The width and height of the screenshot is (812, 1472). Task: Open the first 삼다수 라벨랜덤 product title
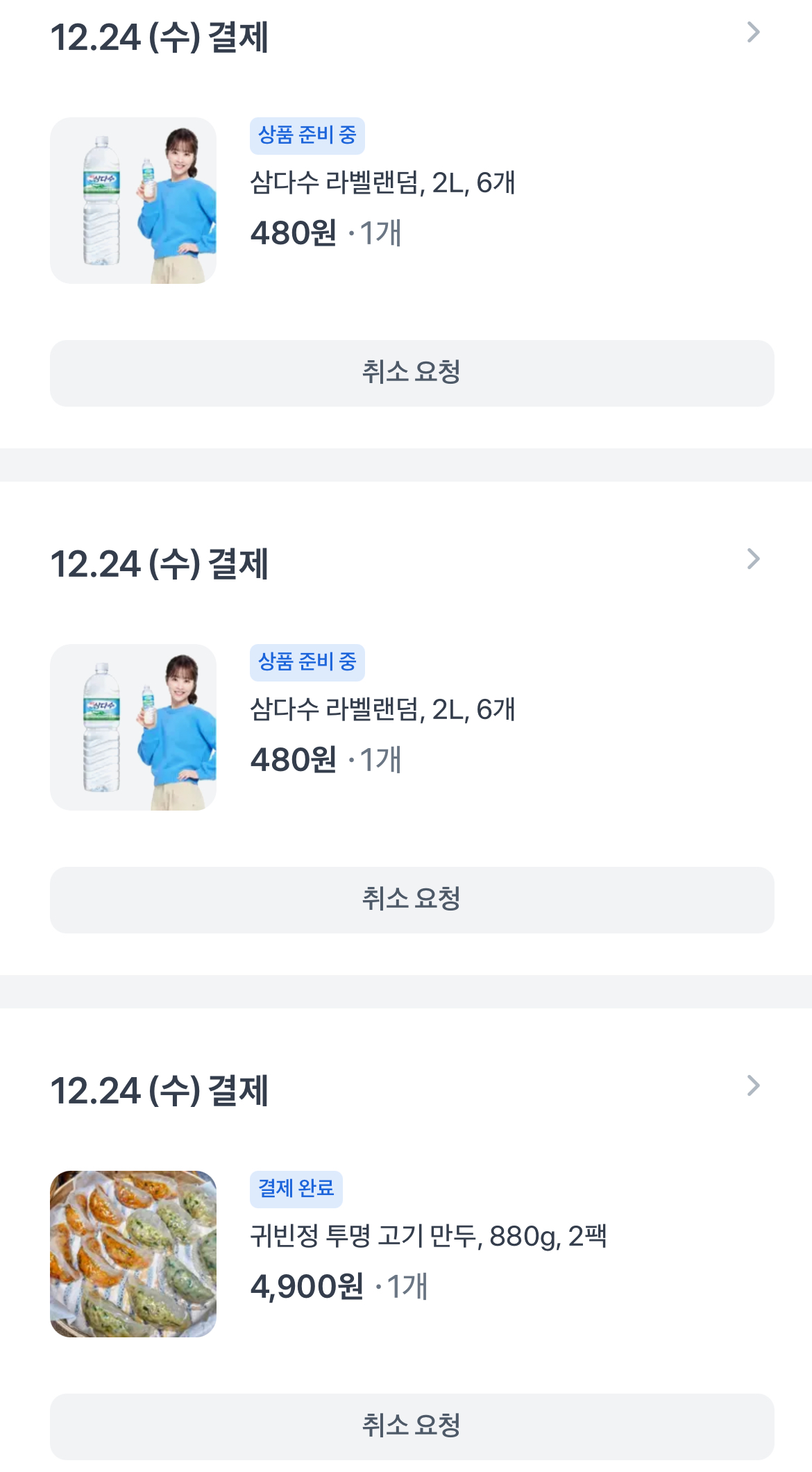382,183
